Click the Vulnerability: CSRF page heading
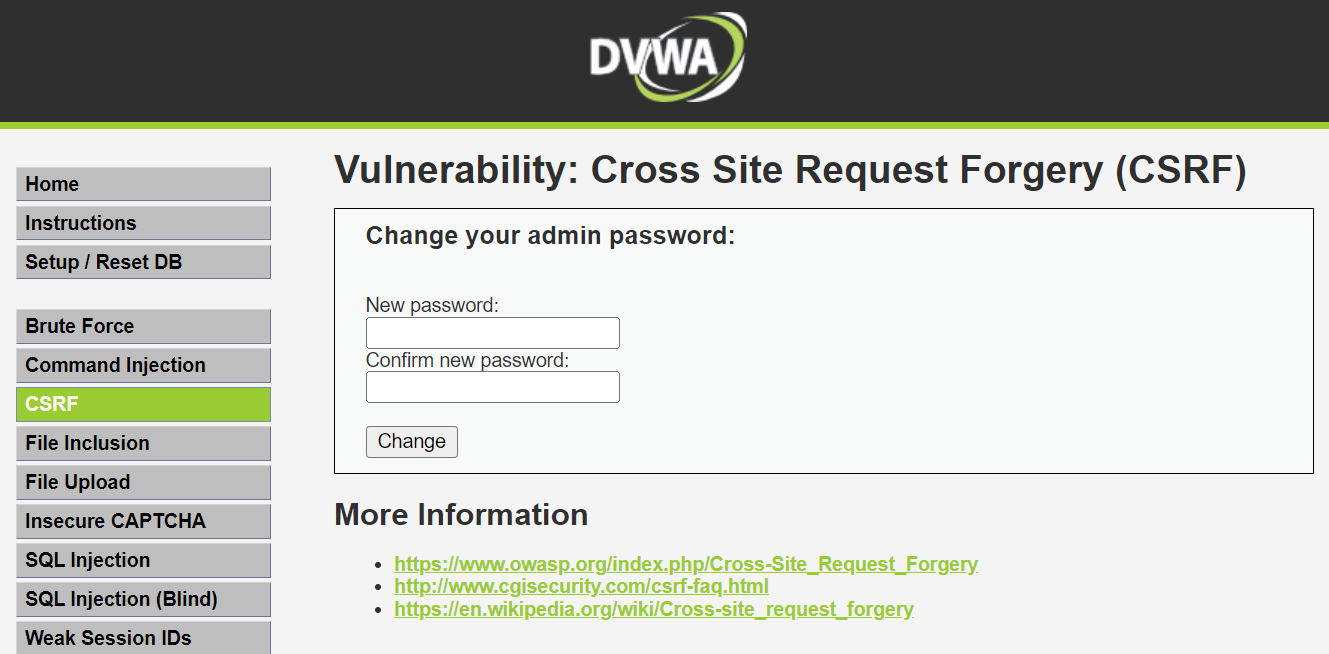Image resolution: width=1329 pixels, height=654 pixels. [790, 171]
